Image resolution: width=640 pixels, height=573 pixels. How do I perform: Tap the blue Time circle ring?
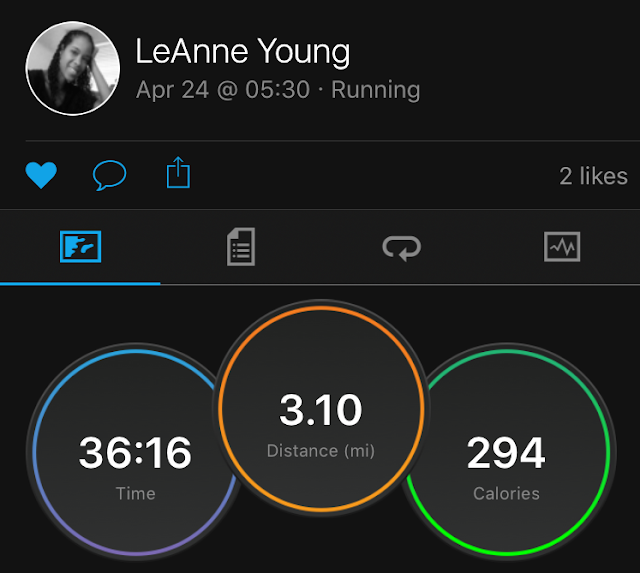point(37,450)
